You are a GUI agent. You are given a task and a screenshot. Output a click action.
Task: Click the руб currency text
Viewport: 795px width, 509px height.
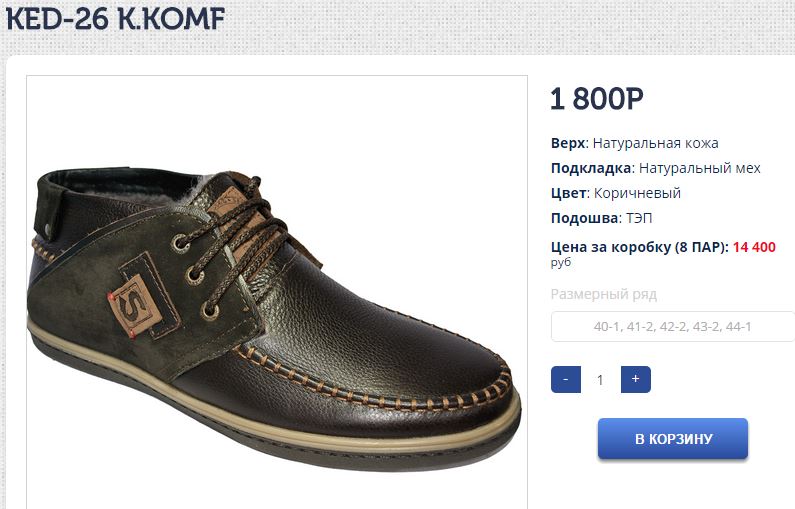(x=561, y=263)
